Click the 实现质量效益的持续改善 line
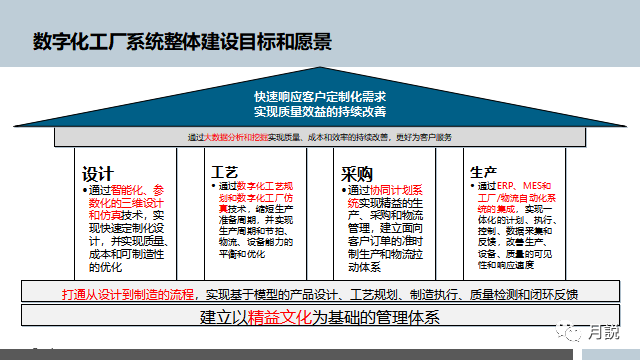Screen dimensions: 640x360 pyautogui.click(x=320, y=111)
